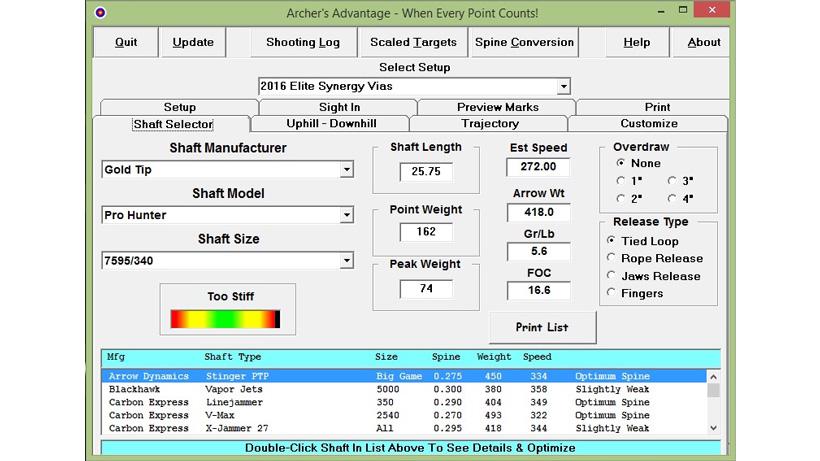The width and height of the screenshot is (820, 461).
Task: Select the Shaft Selector tab
Action: pyautogui.click(x=173, y=124)
